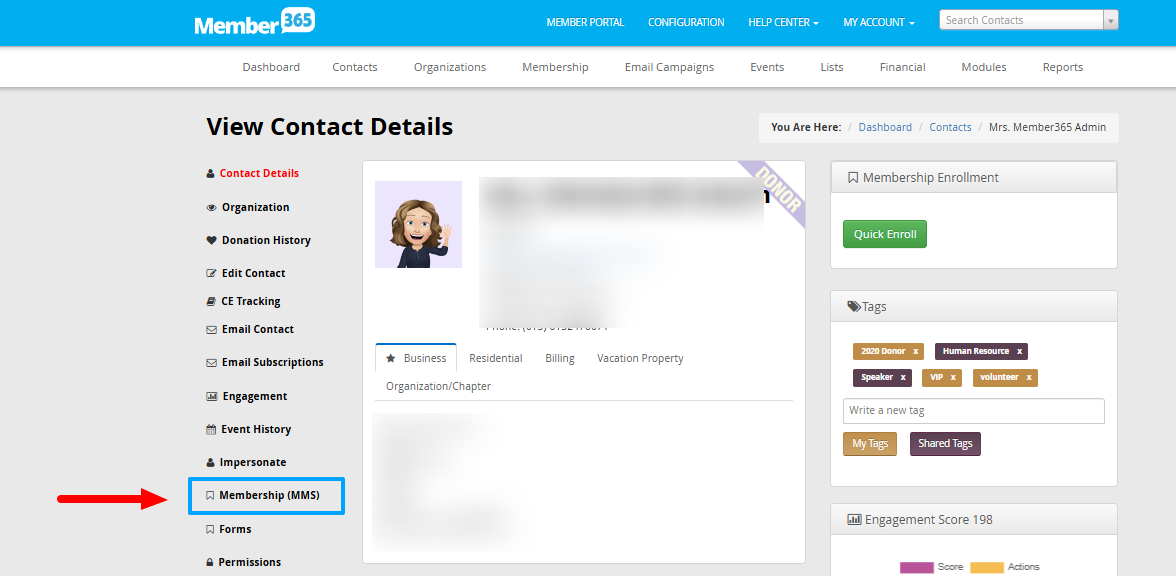Remove the 2020 Donor tag
Screen dimensions: 1176x576
point(915,352)
